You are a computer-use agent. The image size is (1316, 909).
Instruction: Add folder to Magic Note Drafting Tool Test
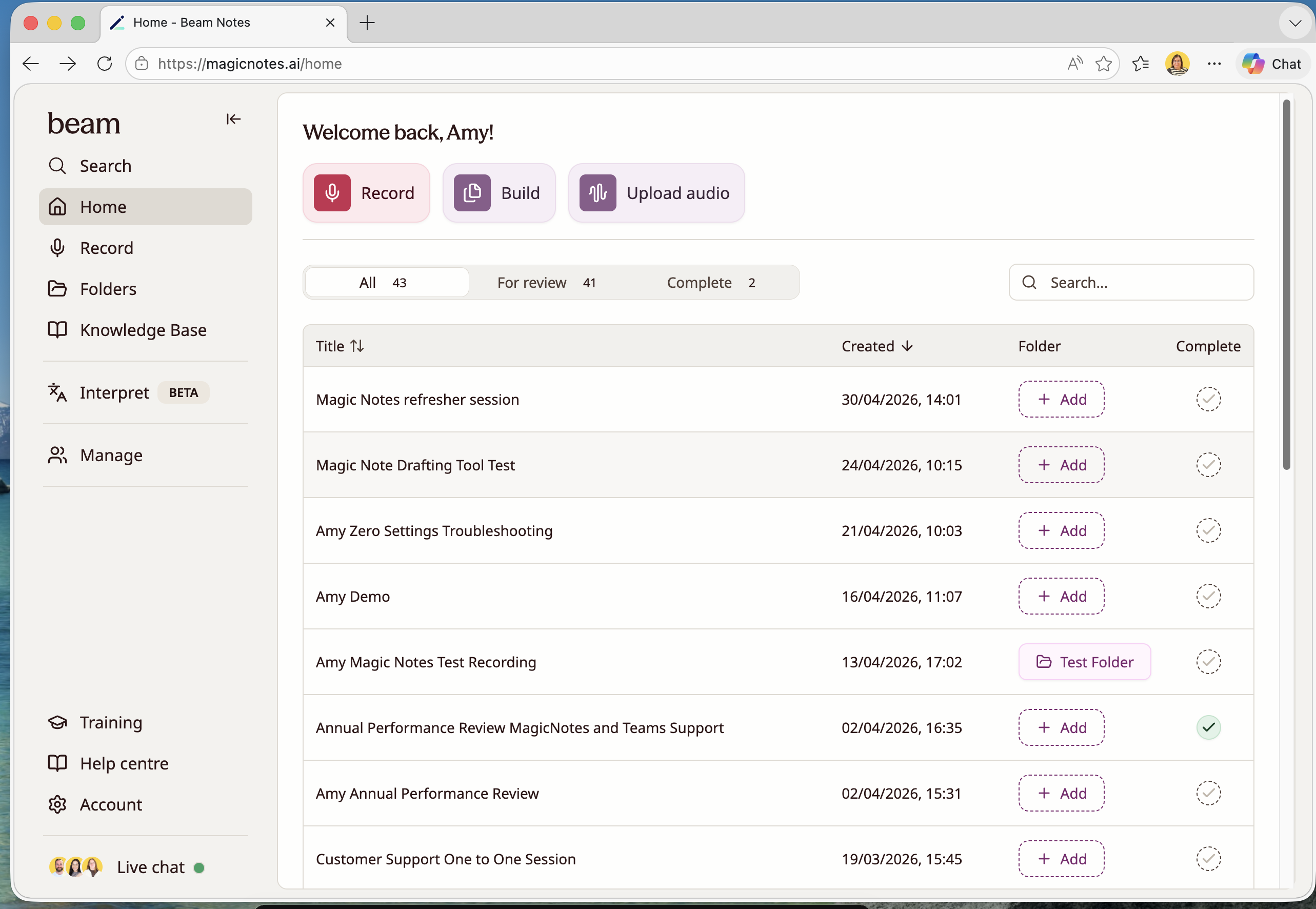1062,465
